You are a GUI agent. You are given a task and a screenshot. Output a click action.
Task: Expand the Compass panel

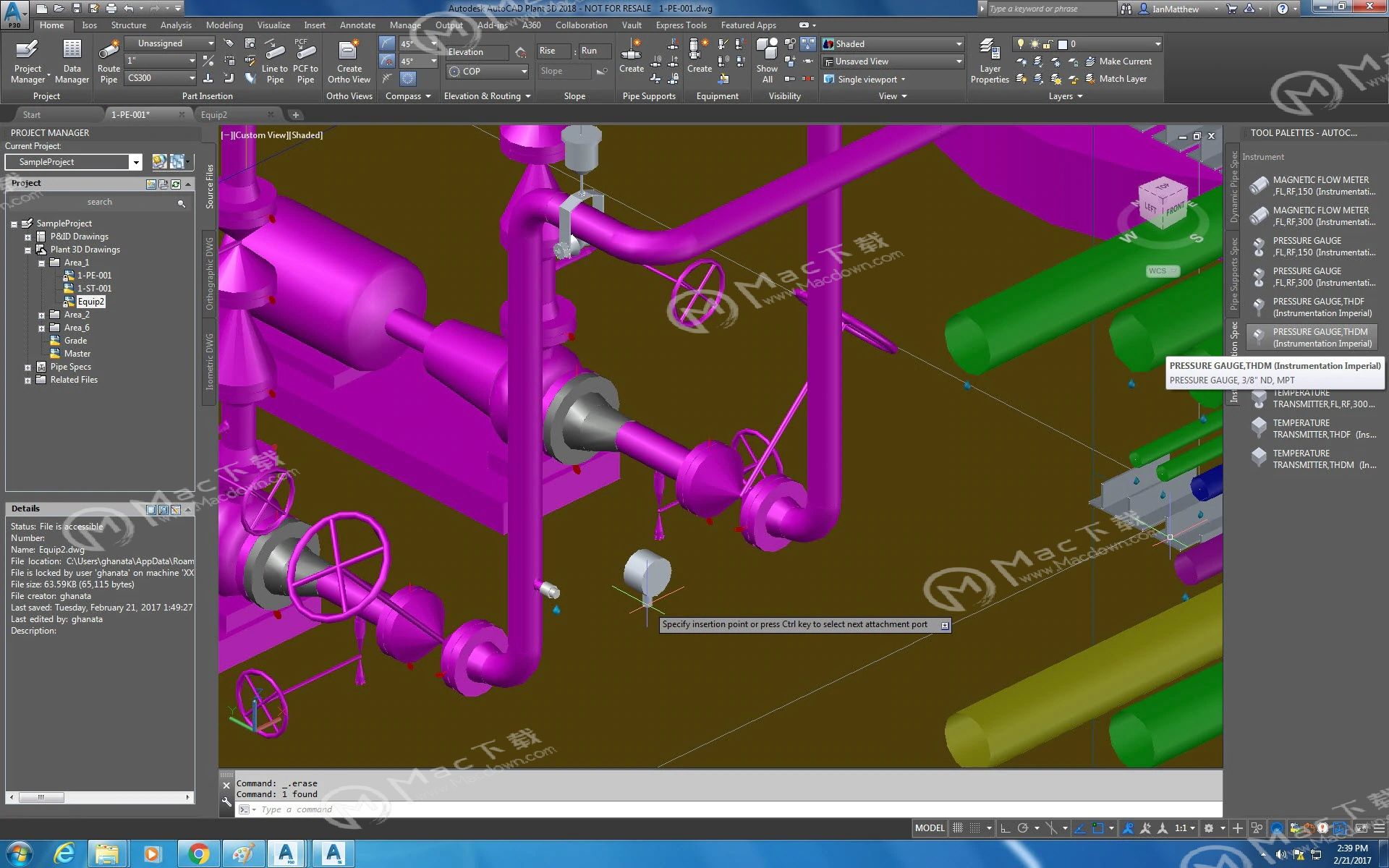408,96
